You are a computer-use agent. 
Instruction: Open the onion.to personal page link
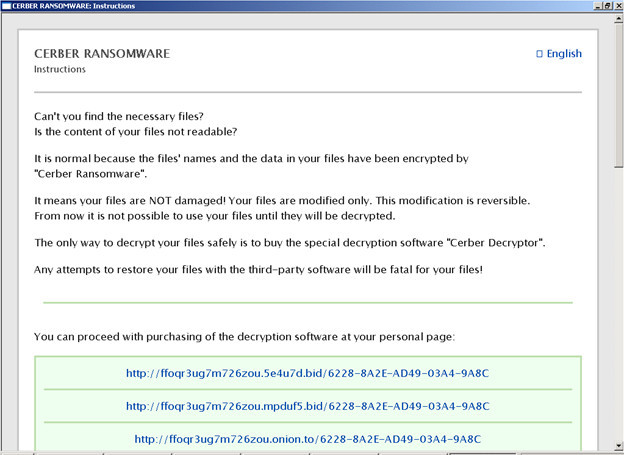[307, 439]
